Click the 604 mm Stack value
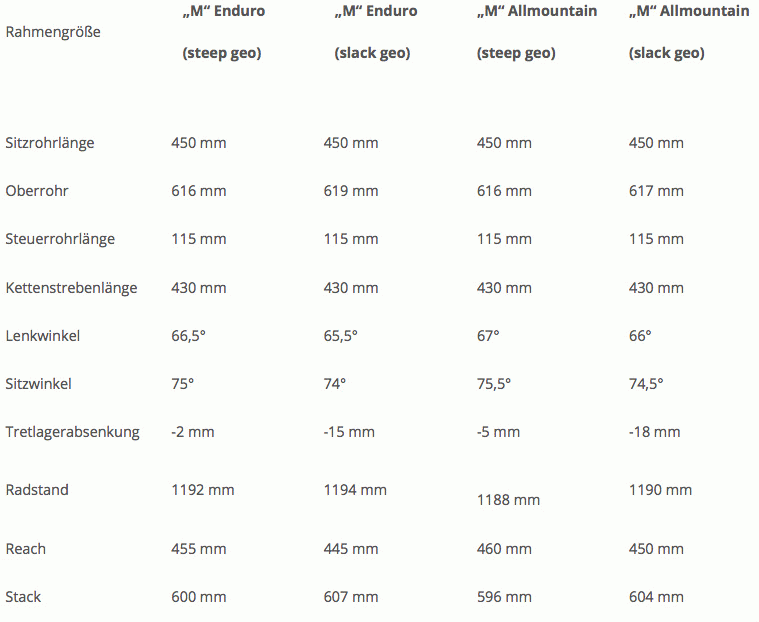 click(656, 597)
